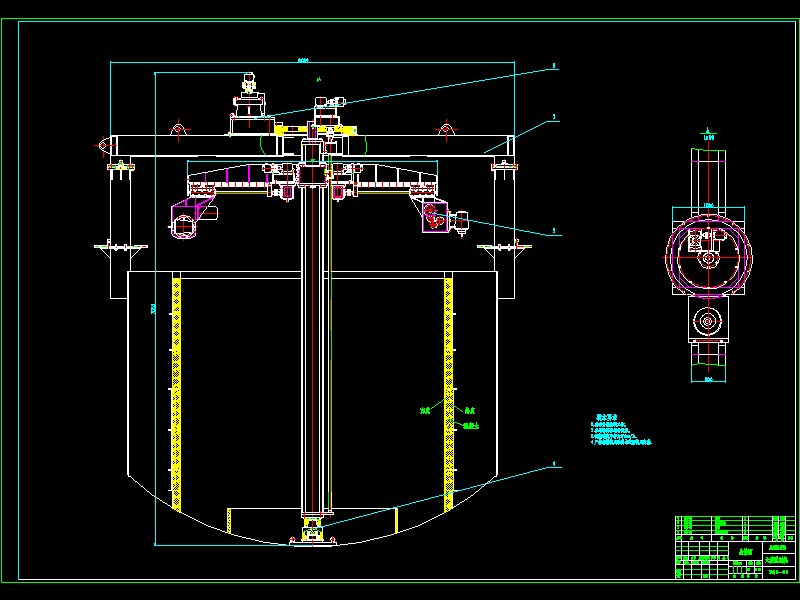800x600 pixels.
Task: Click the lowest green label beside the right column
Action: pyautogui.click(x=471, y=426)
